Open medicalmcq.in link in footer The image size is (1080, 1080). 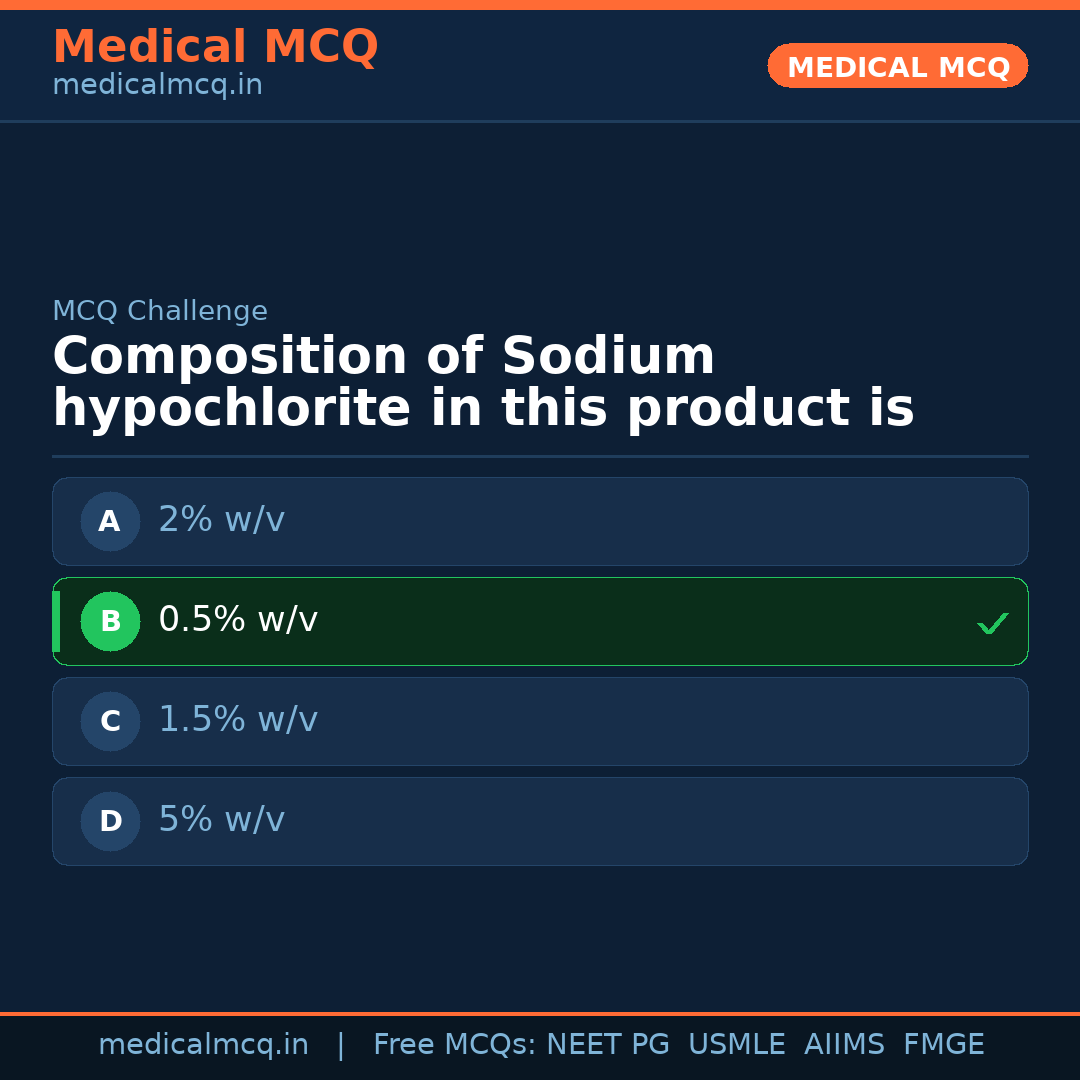tap(203, 1045)
